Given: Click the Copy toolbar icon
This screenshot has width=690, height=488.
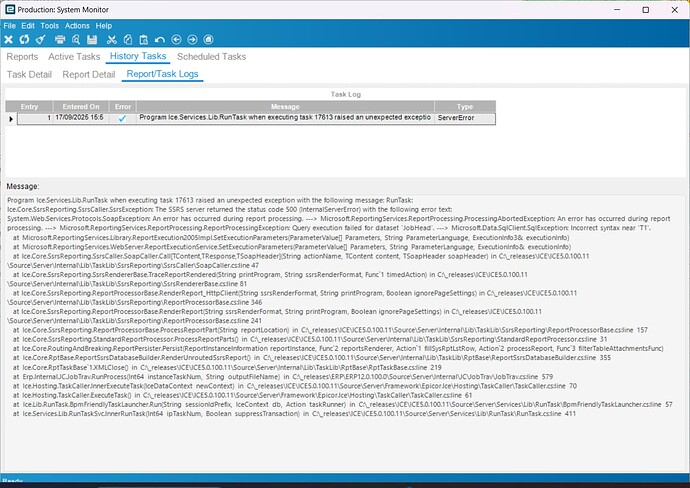Looking at the screenshot, I should coord(128,40).
